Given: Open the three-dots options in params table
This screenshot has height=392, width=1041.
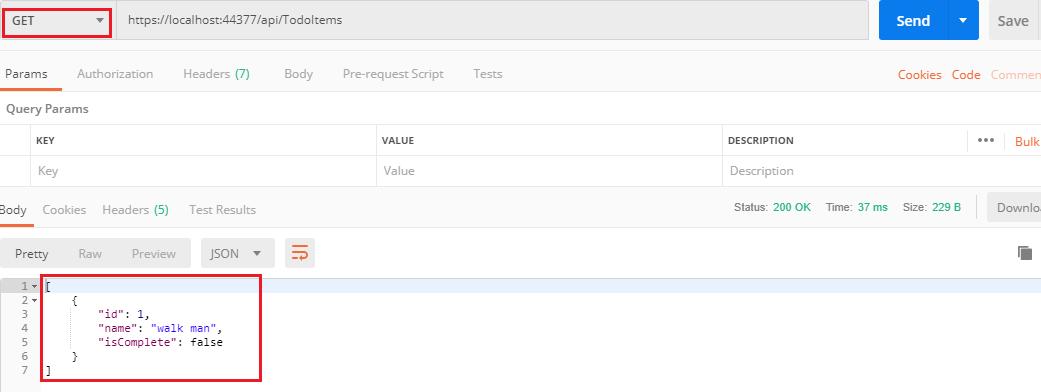Looking at the screenshot, I should [x=986, y=140].
